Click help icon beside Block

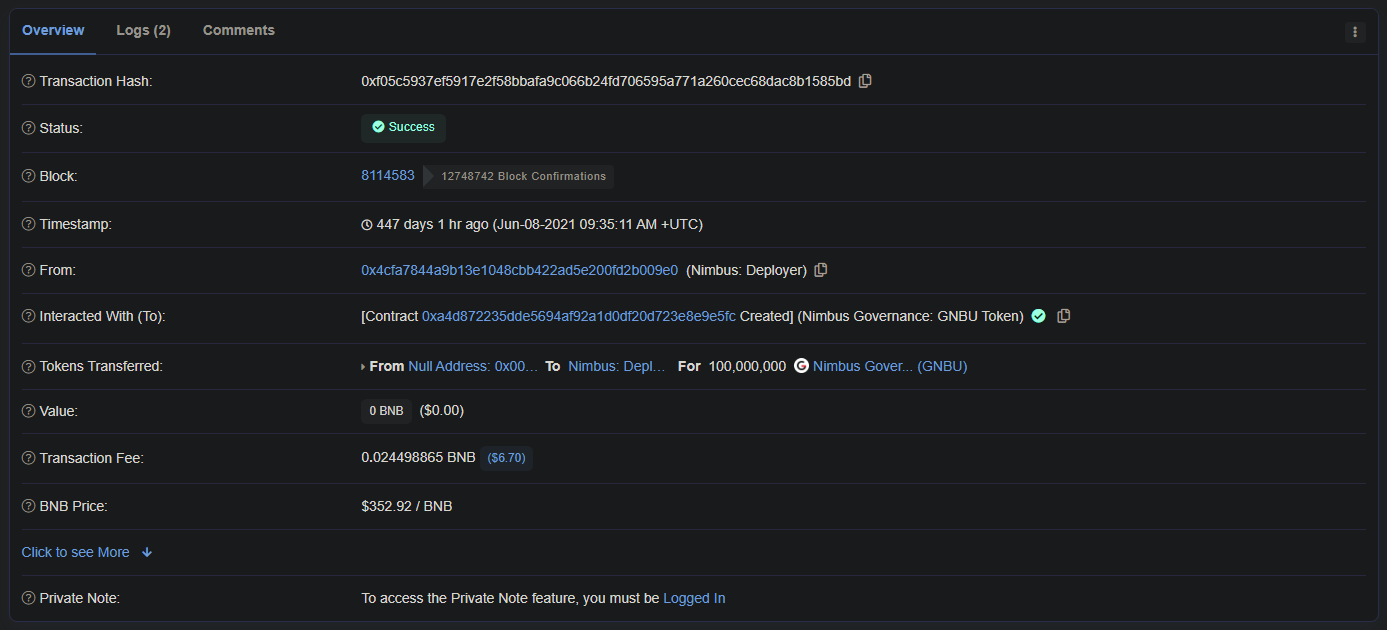(29, 176)
